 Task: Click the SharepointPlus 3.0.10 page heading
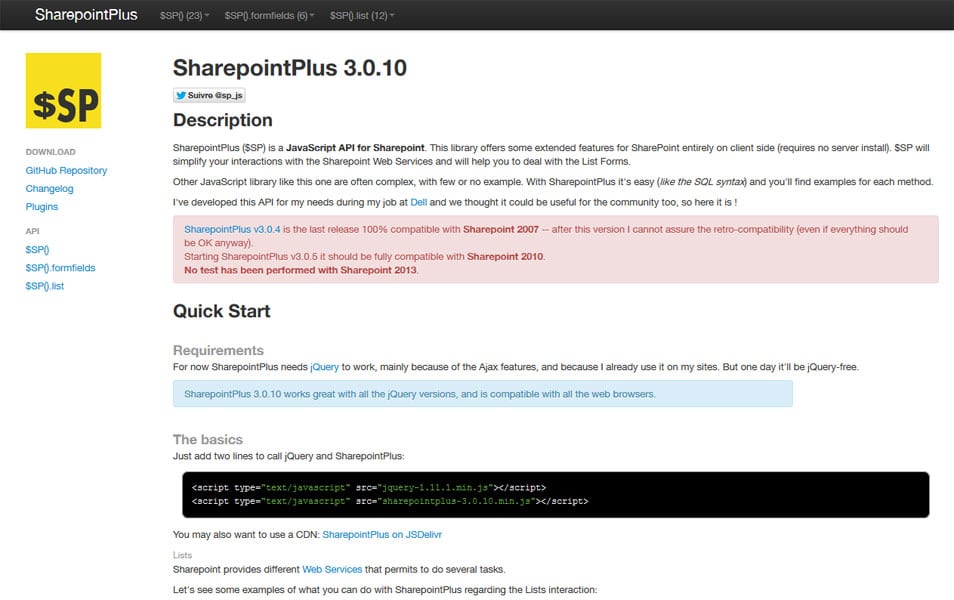pyautogui.click(x=290, y=68)
